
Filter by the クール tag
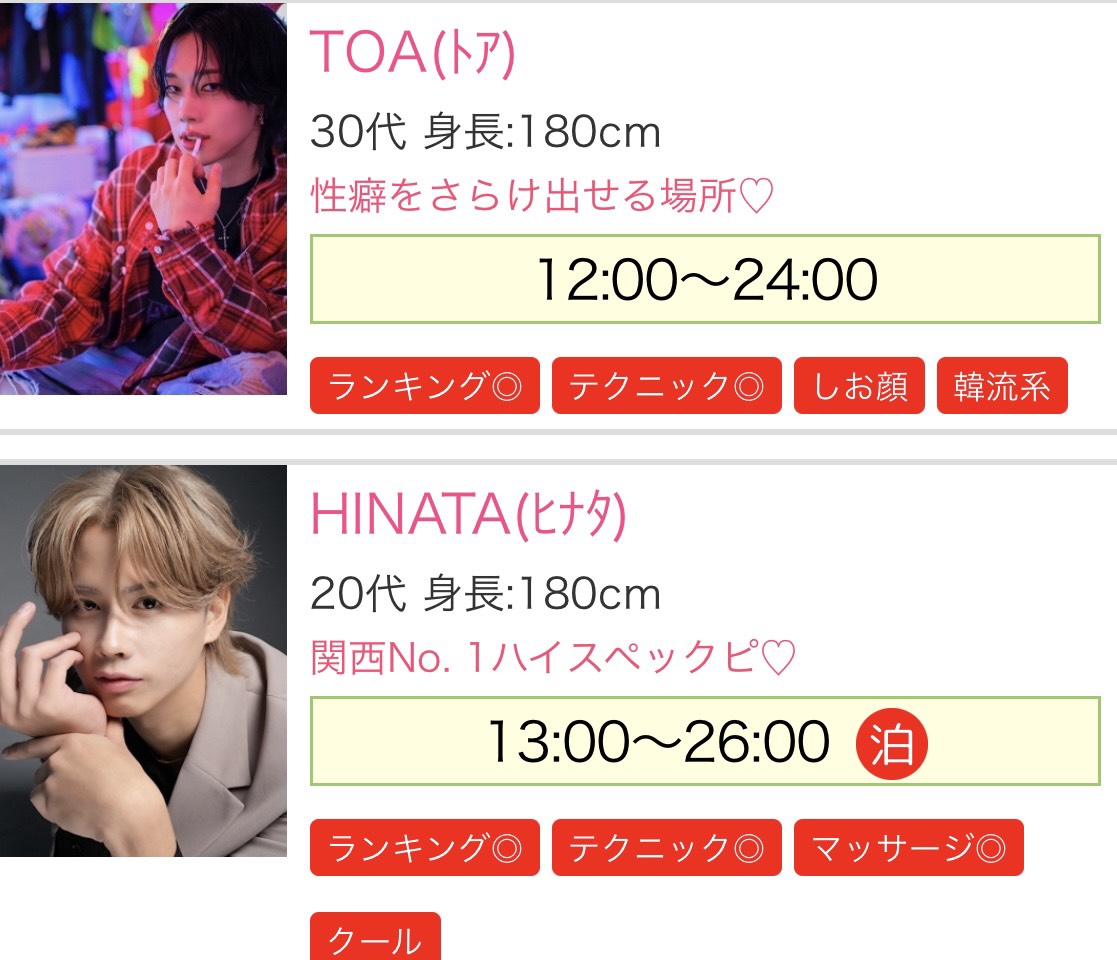tap(375, 938)
